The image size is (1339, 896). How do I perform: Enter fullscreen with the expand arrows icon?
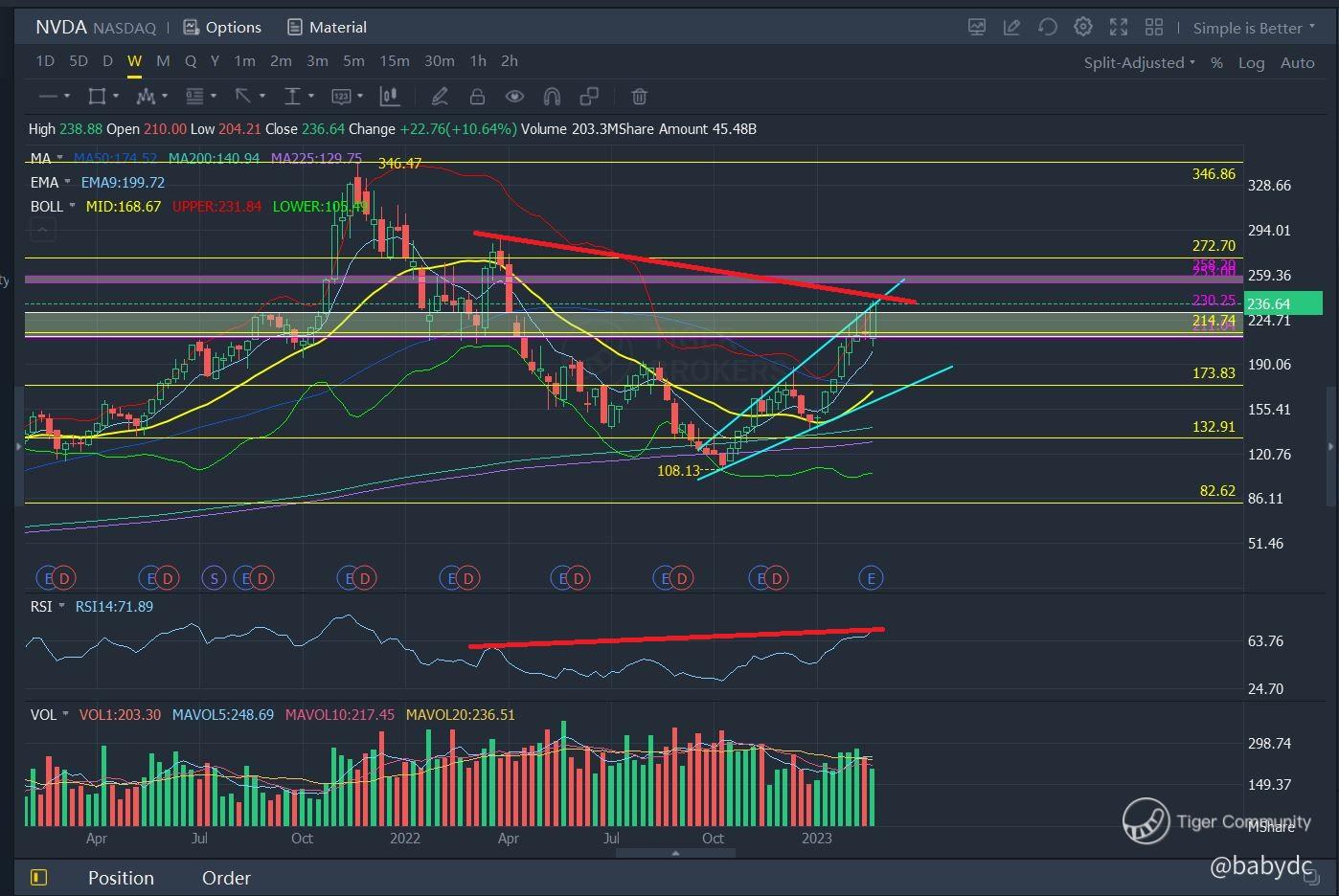click(1118, 27)
